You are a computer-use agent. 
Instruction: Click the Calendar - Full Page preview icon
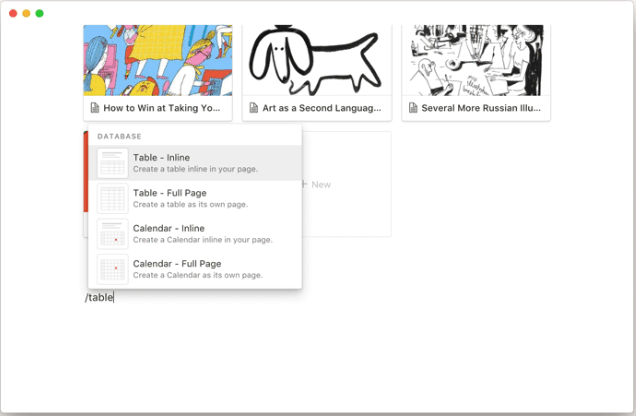coord(112,269)
